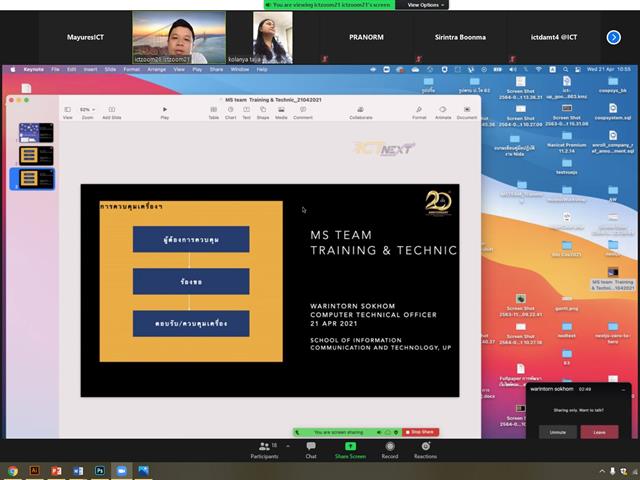Image resolution: width=640 pixels, height=480 pixels.
Task: Select the third highlighted slide thumbnail
Action: click(36, 179)
